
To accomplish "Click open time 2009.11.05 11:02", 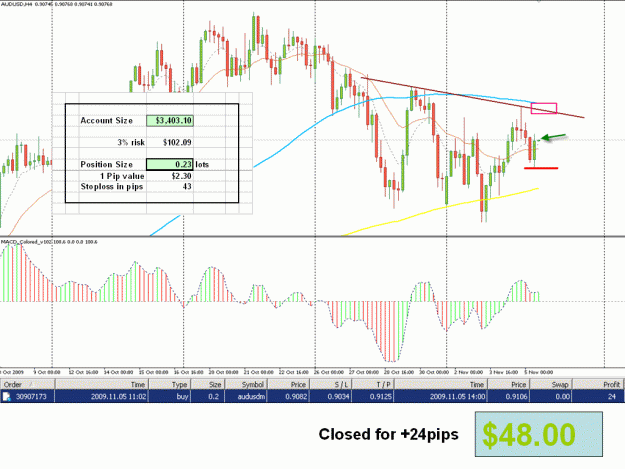I will click(118, 396).
